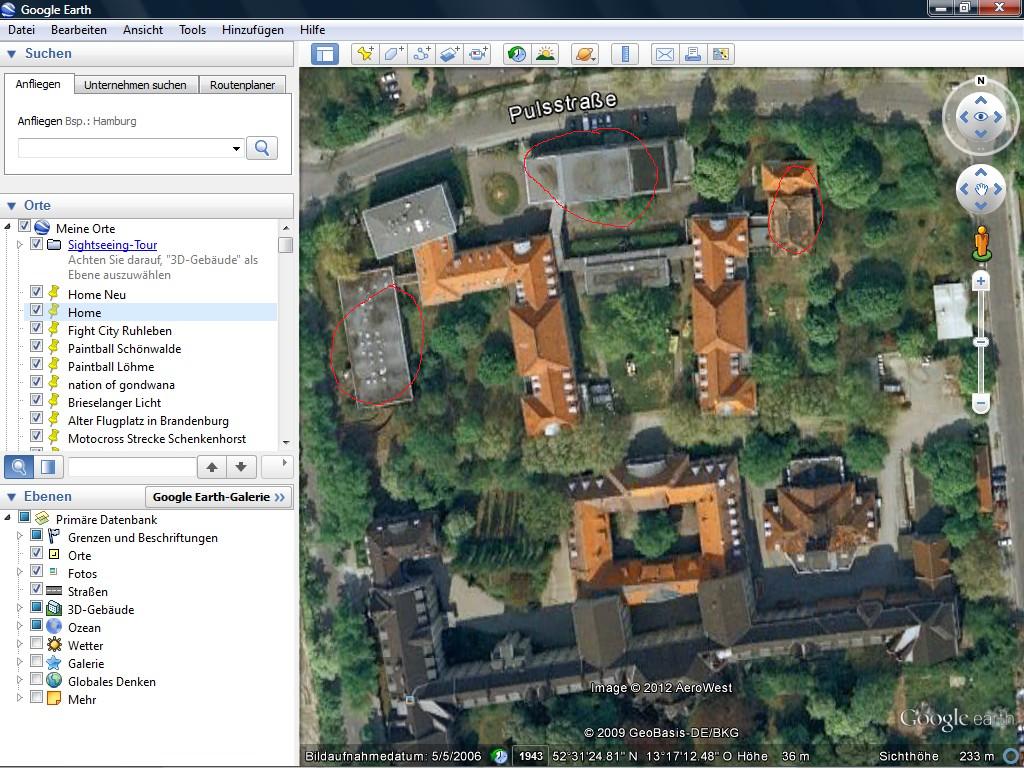This screenshot has height=768, width=1024.
Task: Add a new placemark with pushpin tool
Action: 365,54
